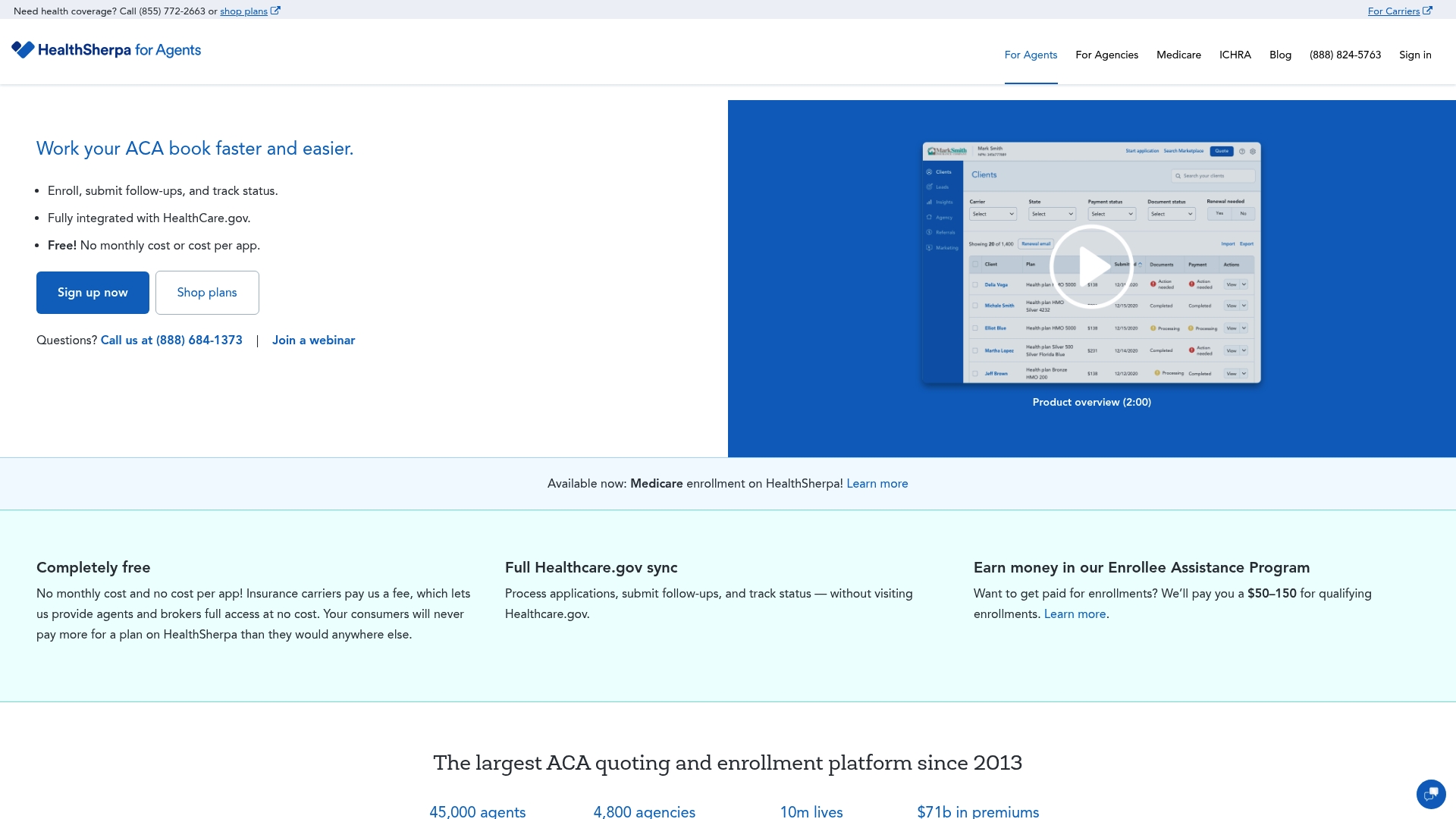This screenshot has height=819, width=1456.
Task: Toggle Yes under the Renewal needed filter
Action: point(1219,213)
